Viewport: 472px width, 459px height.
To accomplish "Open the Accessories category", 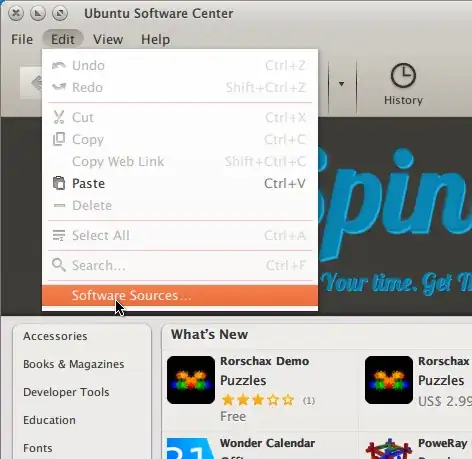I will pyautogui.click(x=55, y=336).
